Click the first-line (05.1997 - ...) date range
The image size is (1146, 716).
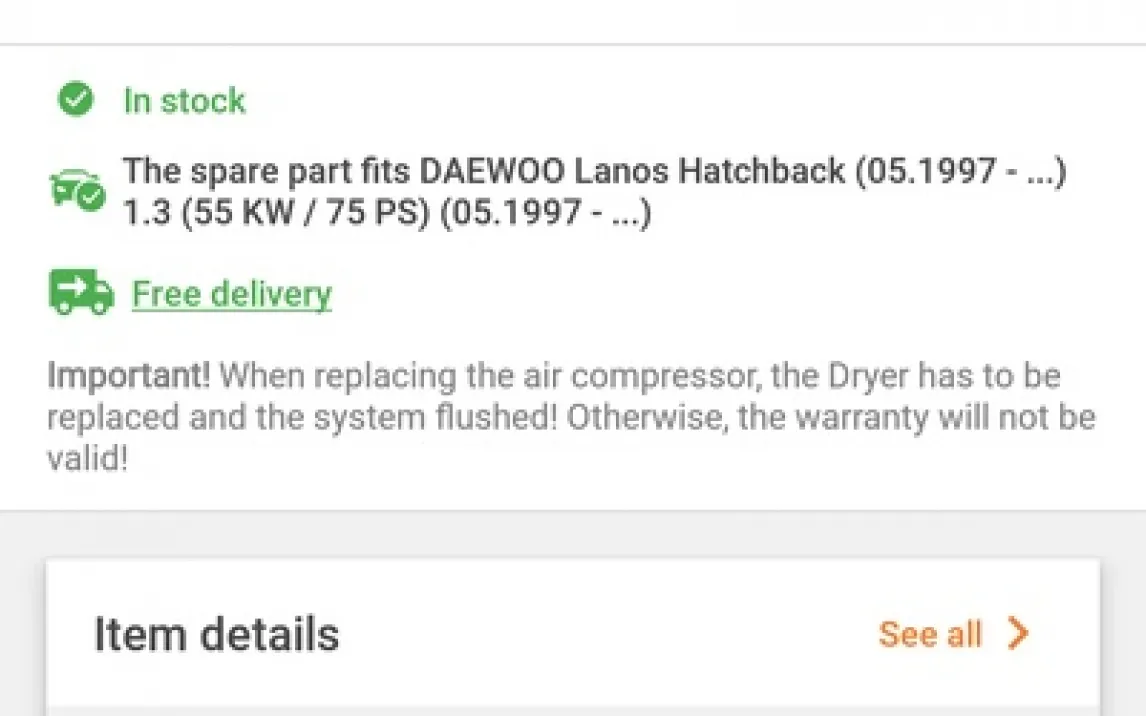(960, 171)
